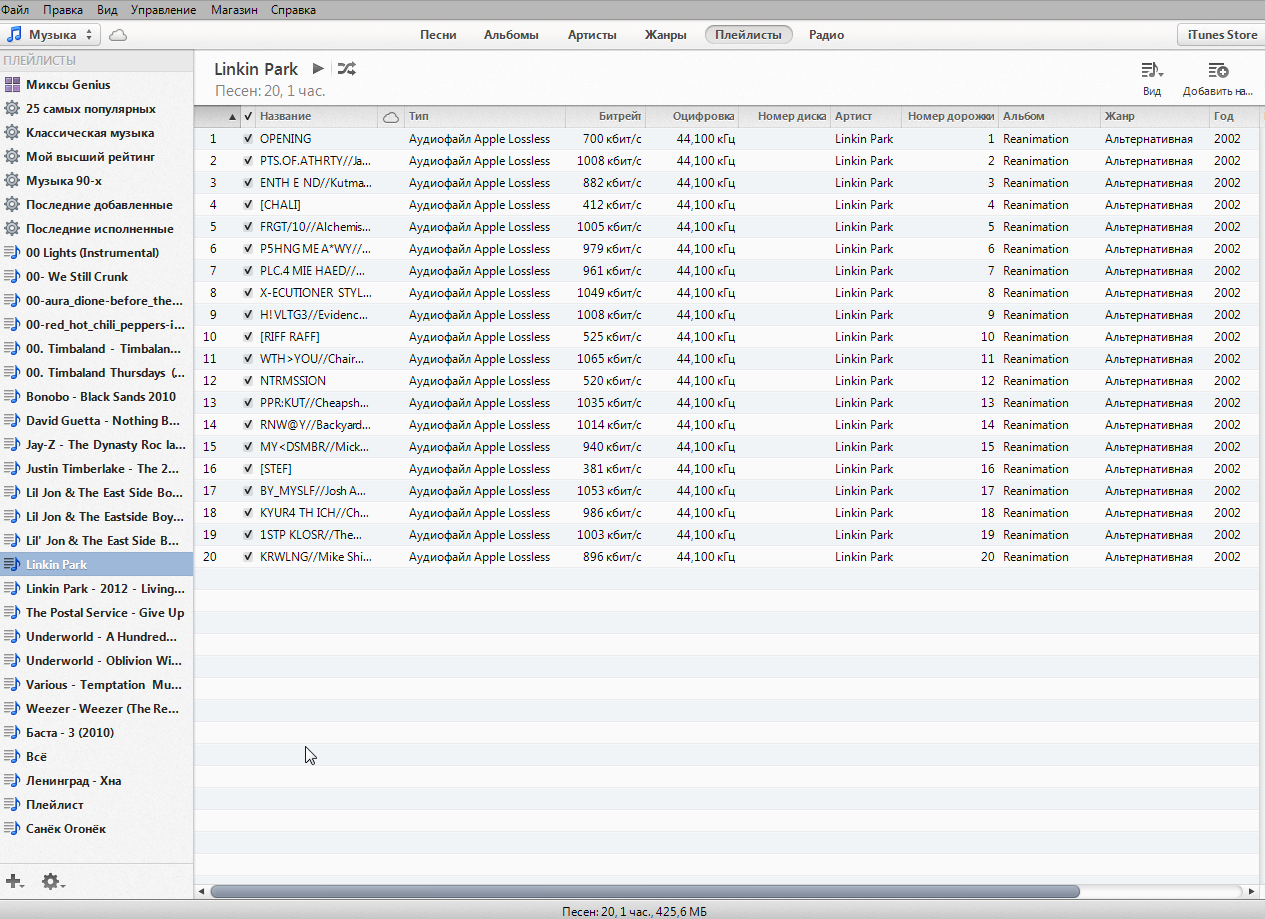Sort by the track order arrow header
Screen dimensions: 1265x919
[x=218, y=117]
